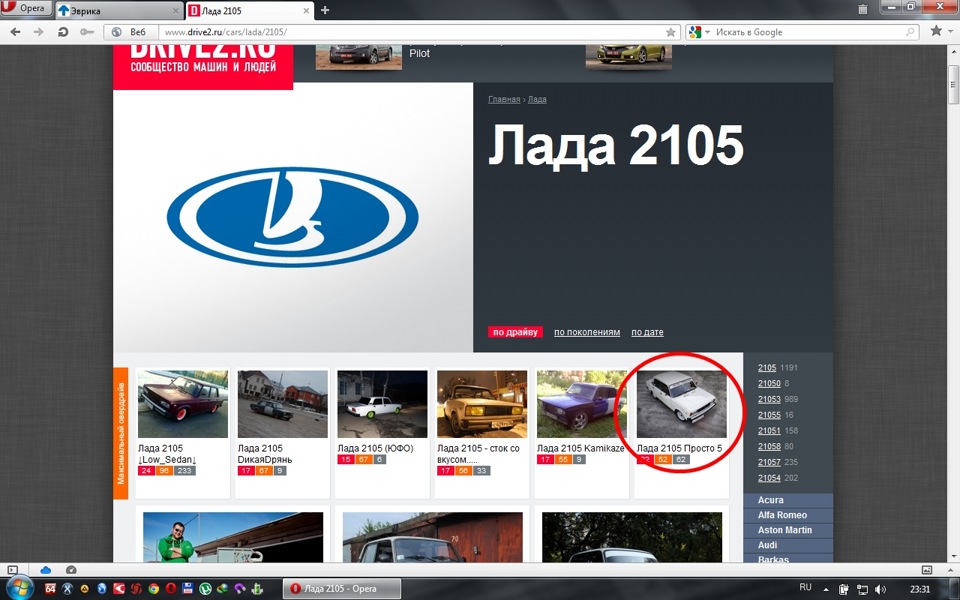Open the 21055 model link
The width and height of the screenshot is (960, 600).
[x=769, y=415]
